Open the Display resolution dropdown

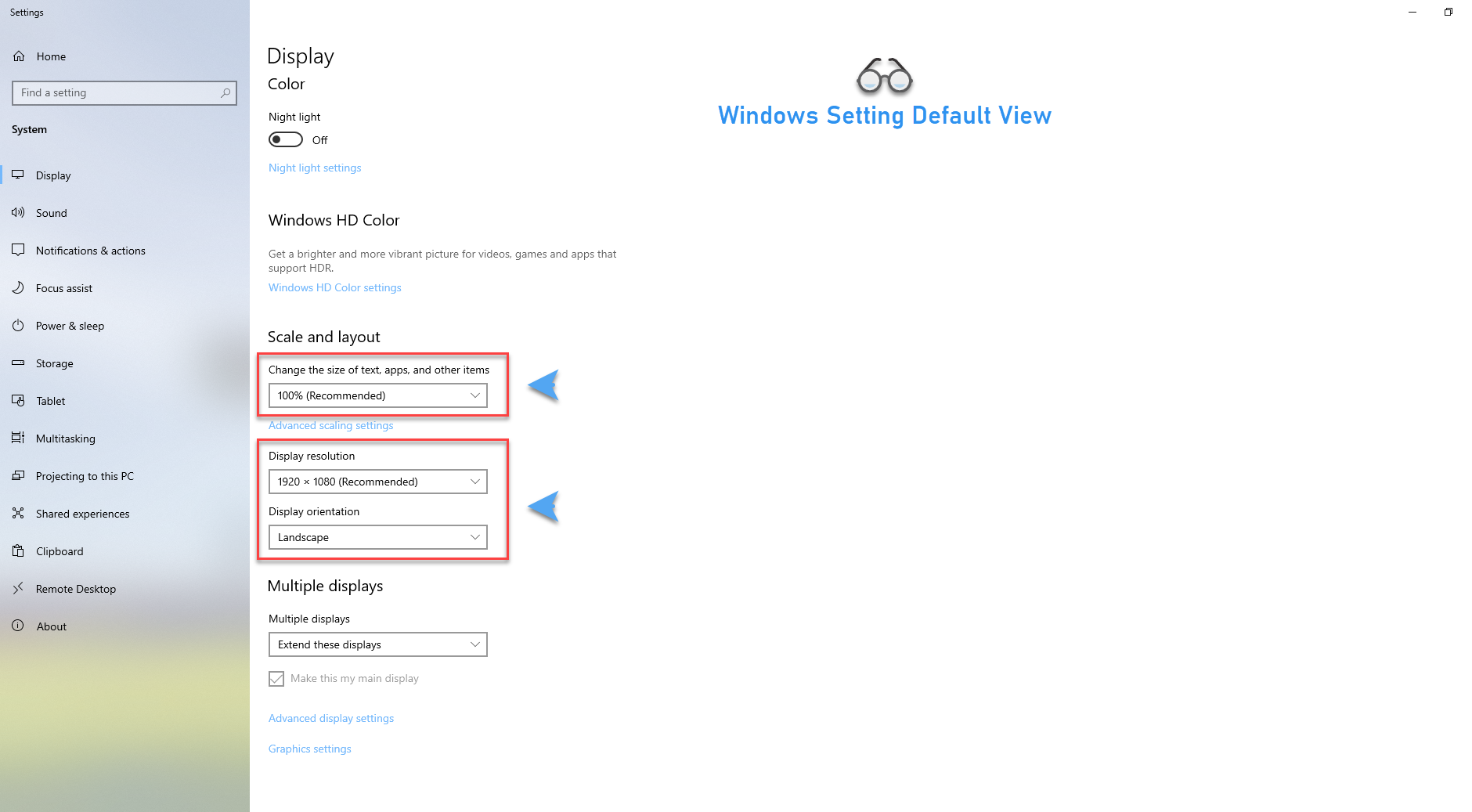377,482
